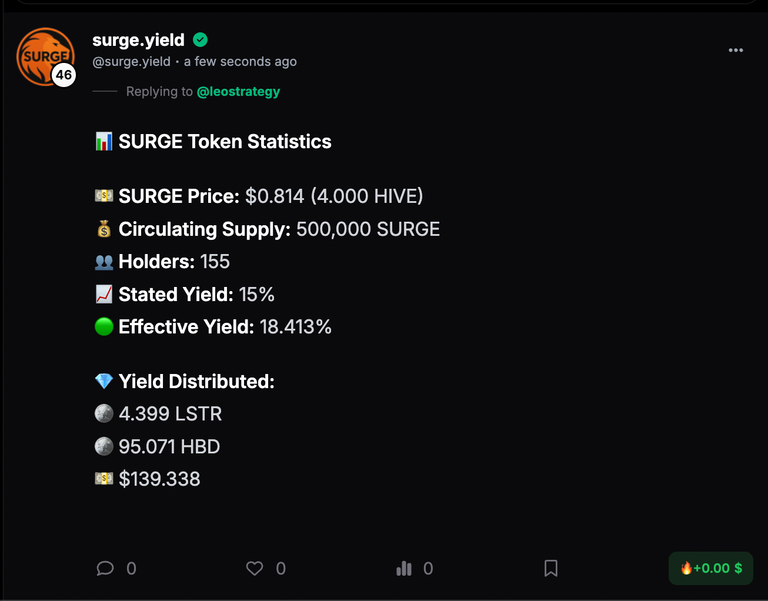Click the reply count number next to comment icon
The width and height of the screenshot is (768, 601).
(x=131, y=568)
